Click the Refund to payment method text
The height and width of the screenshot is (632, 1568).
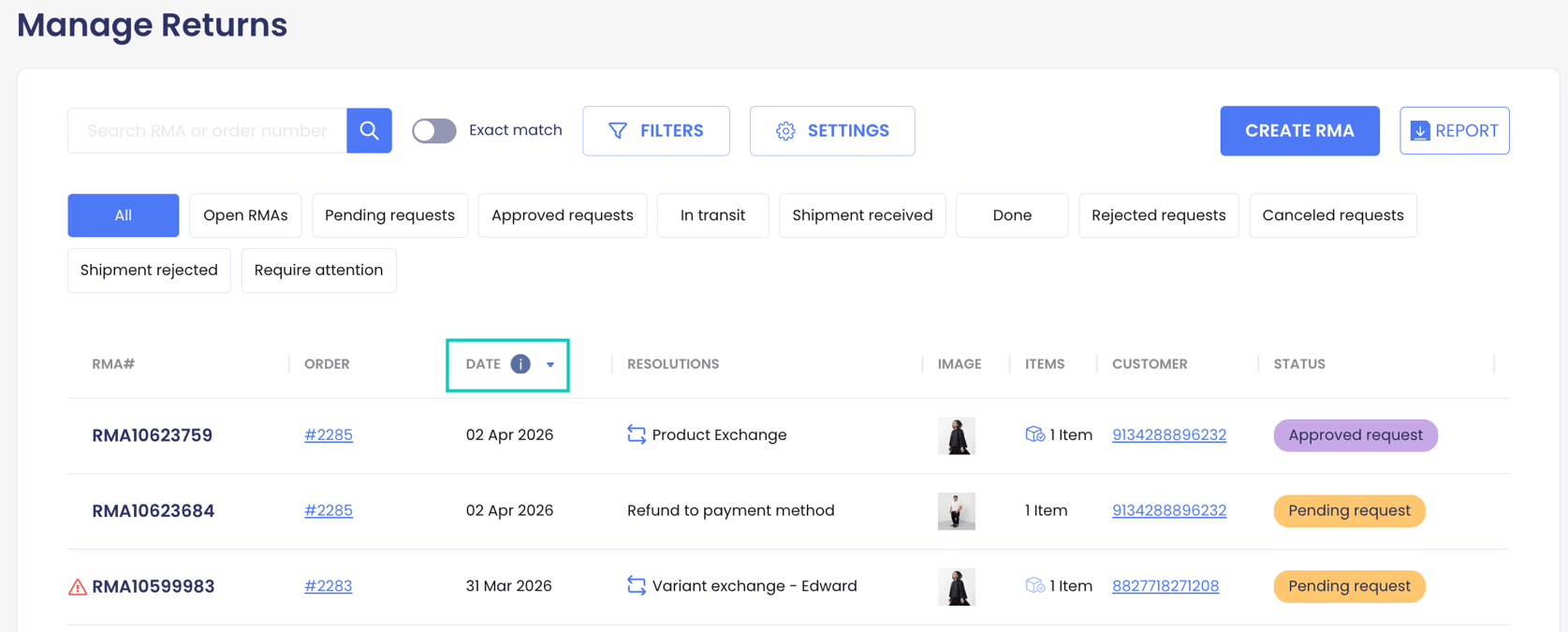(731, 510)
